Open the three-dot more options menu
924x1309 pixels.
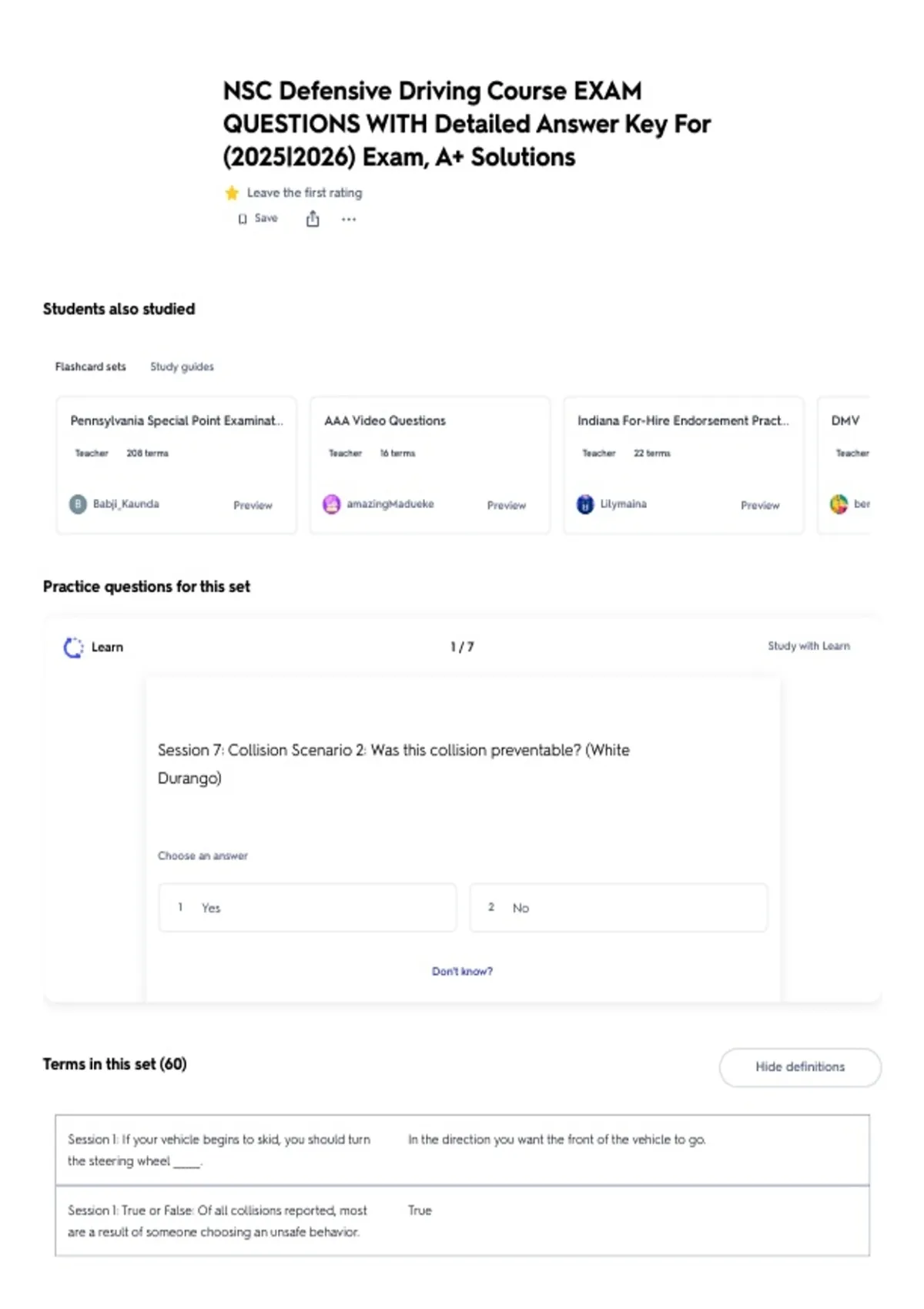tap(349, 219)
